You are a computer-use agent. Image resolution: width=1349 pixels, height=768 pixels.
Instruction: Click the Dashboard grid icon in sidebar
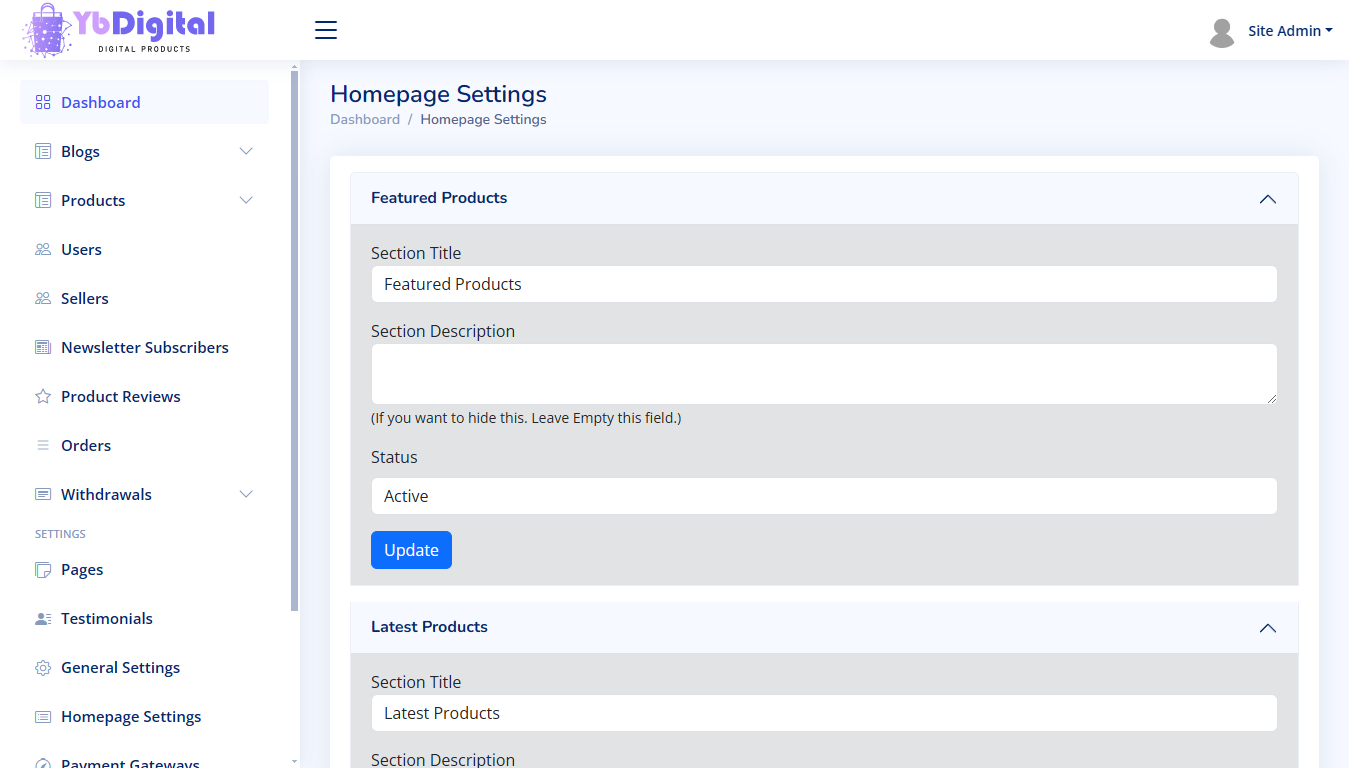43,102
